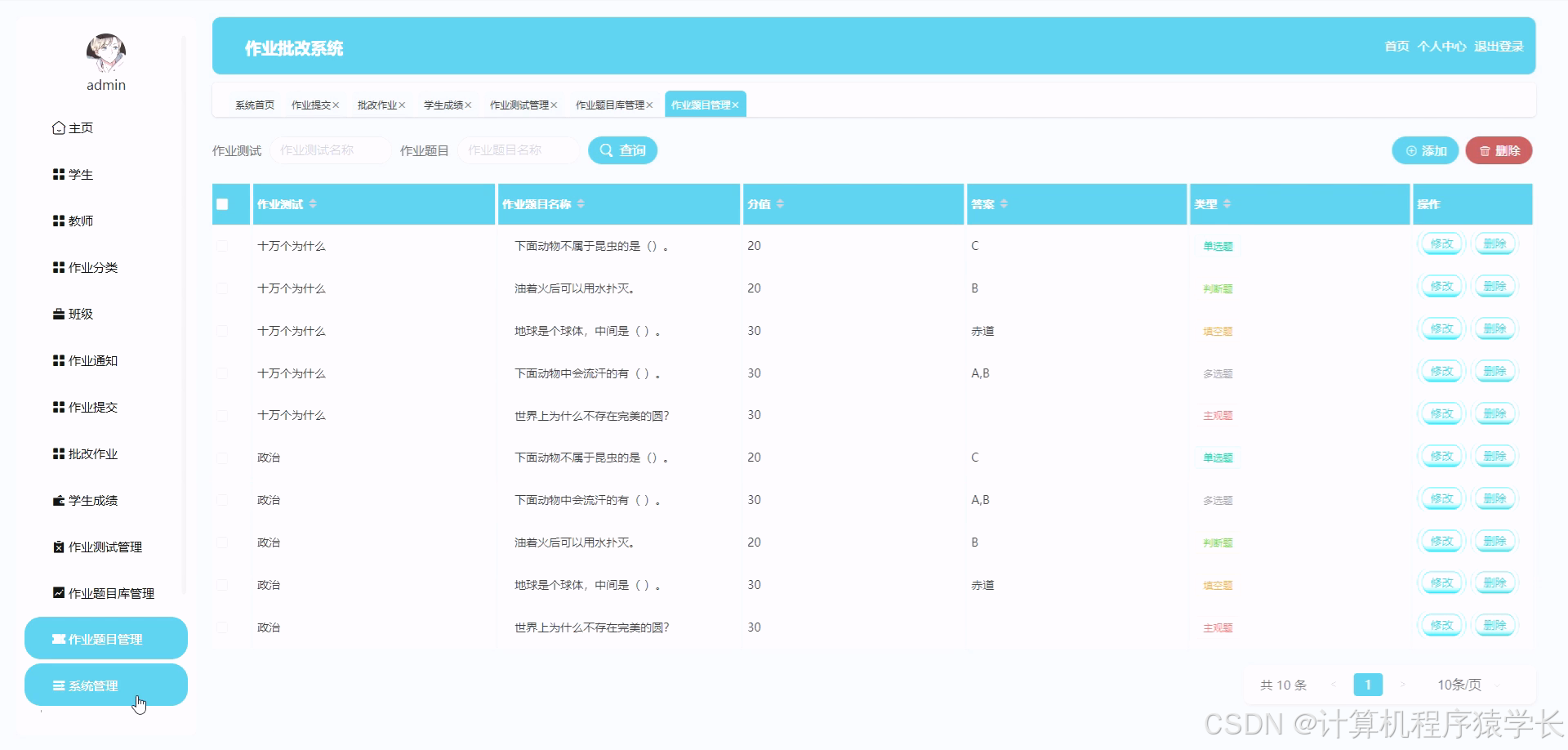Screen dimensions: 1568x750
Task: Click the 作业题目库管理 sidebar icon
Action: pyautogui.click(x=58, y=593)
